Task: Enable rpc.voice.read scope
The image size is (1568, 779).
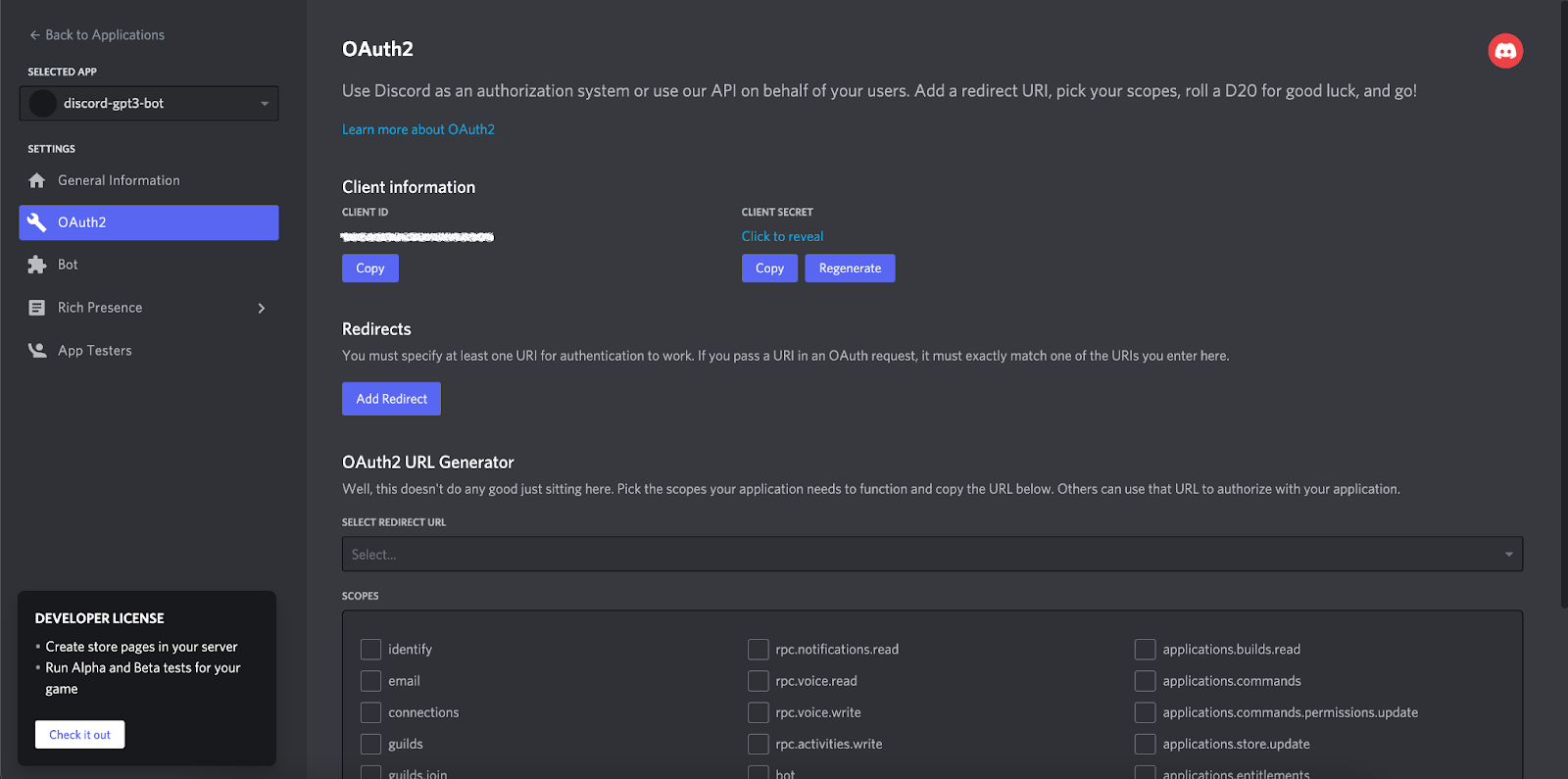Action: coord(758,681)
